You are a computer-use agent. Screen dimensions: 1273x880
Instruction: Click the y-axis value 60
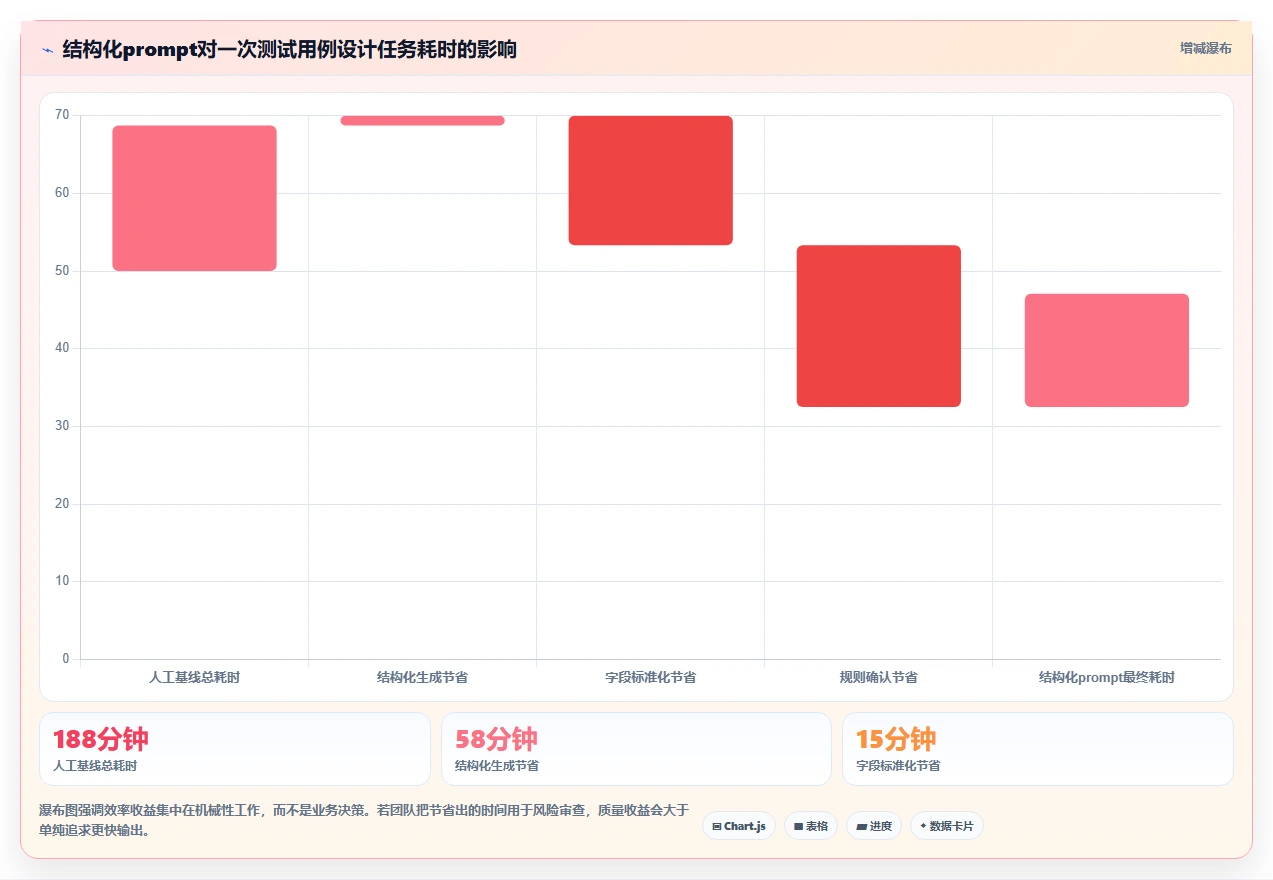tap(62, 193)
